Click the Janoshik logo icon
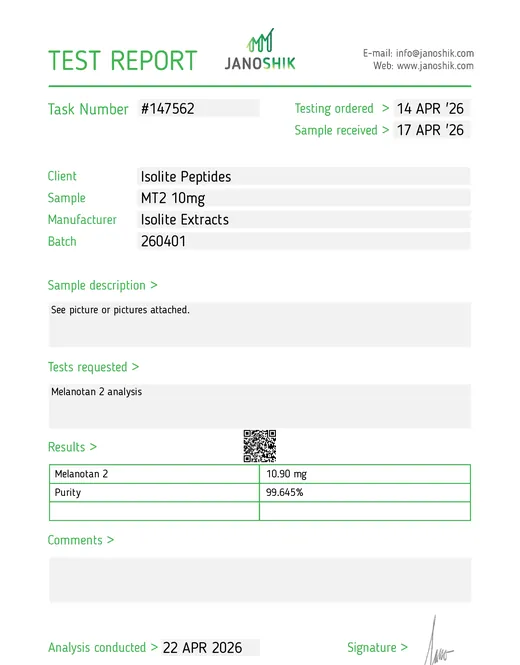 (x=260, y=41)
